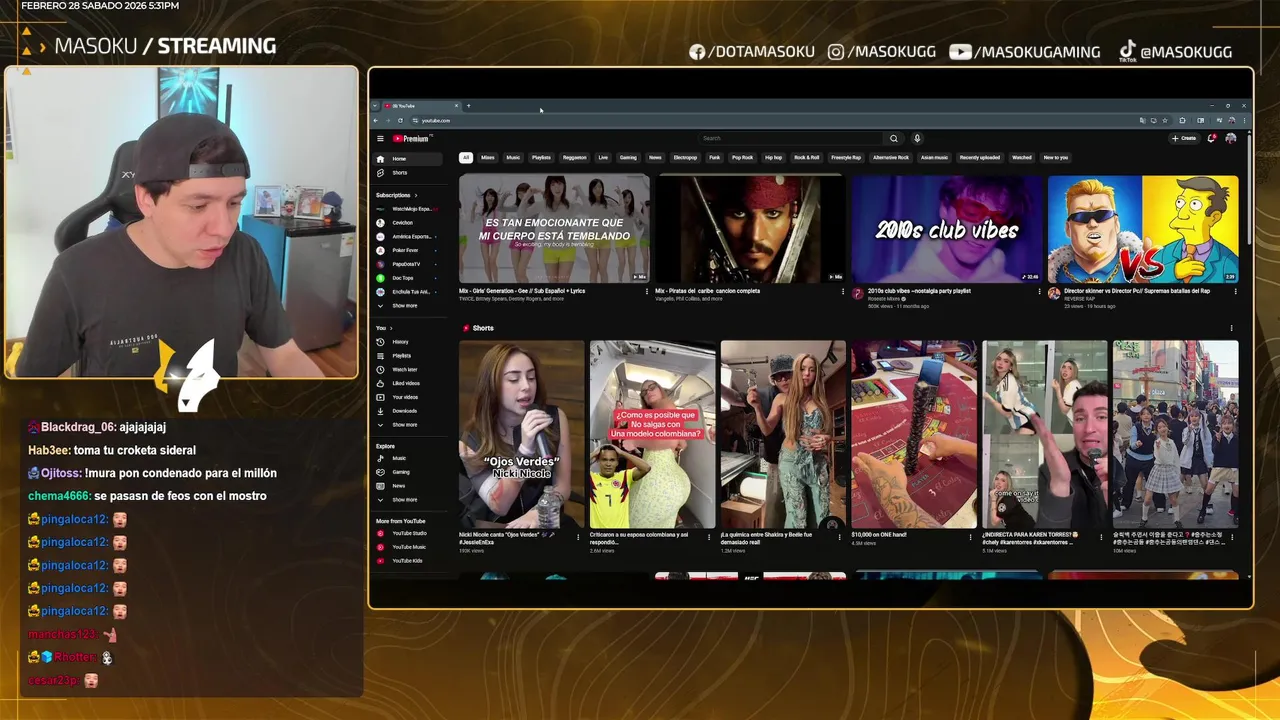Expand Show more under You section
The image size is (1280, 720).
408,425
